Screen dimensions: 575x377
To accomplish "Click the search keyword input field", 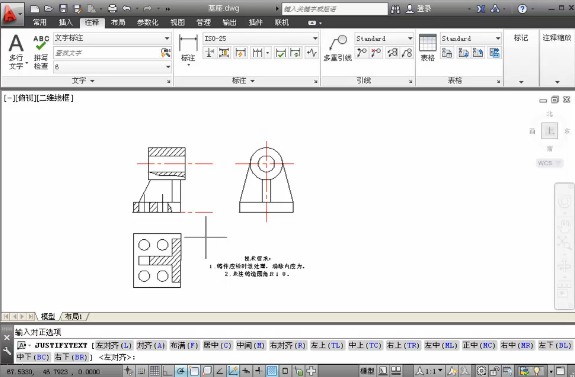I will pos(335,9).
